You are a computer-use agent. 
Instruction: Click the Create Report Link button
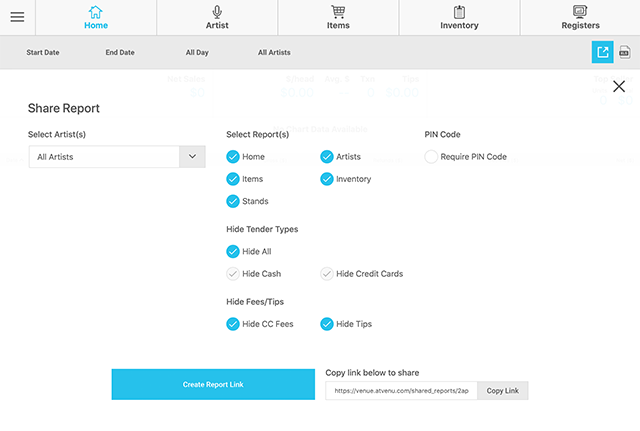coord(212,384)
